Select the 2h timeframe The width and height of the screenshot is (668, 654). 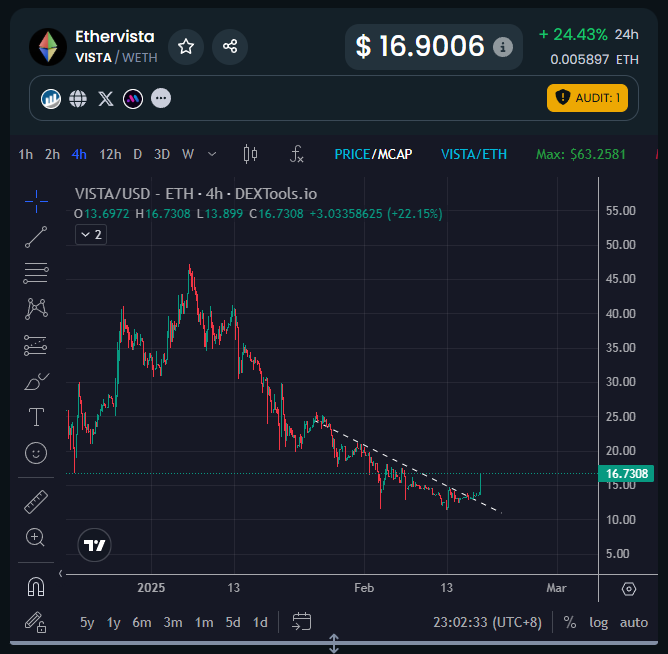52,154
